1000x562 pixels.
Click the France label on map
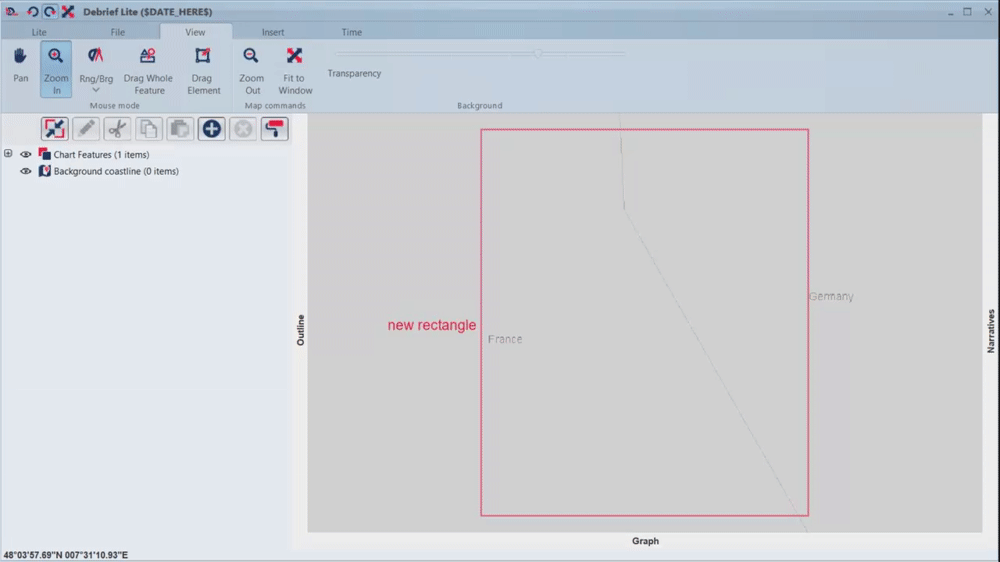505,339
